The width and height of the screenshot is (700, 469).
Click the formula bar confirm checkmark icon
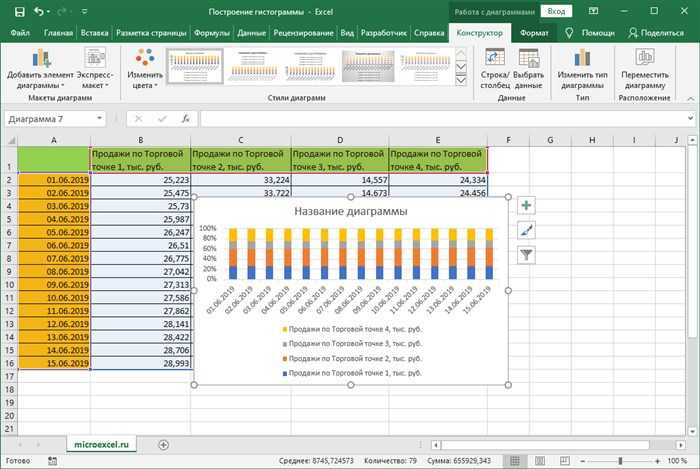coord(162,119)
